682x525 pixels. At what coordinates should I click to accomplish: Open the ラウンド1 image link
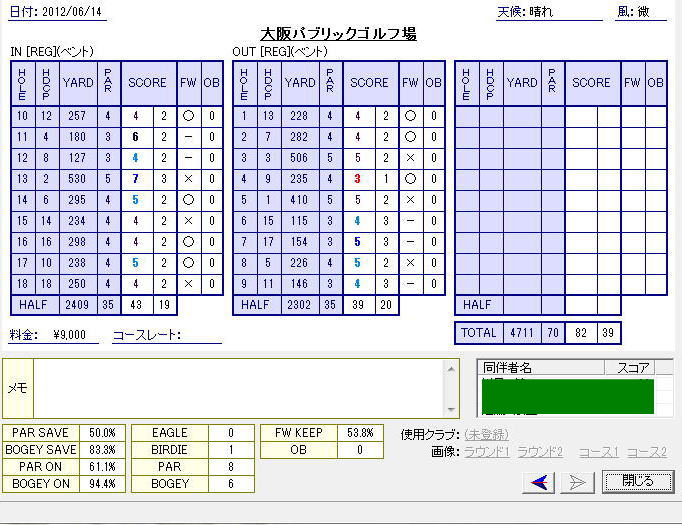(x=486, y=452)
